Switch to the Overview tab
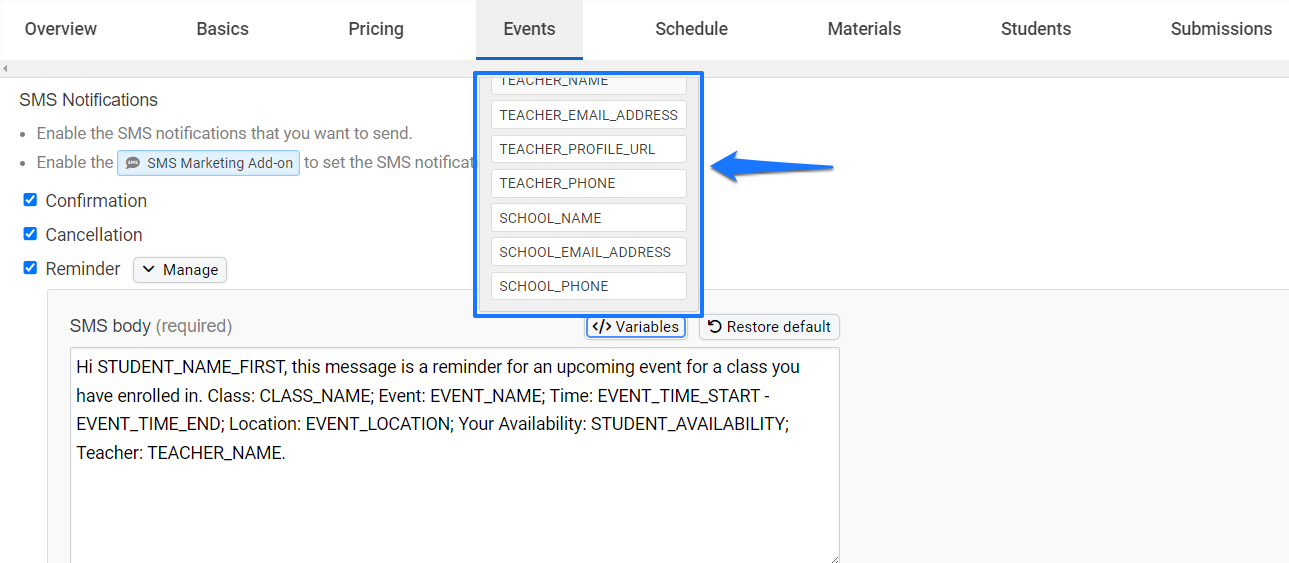Image resolution: width=1289 pixels, height=563 pixels. point(61,29)
